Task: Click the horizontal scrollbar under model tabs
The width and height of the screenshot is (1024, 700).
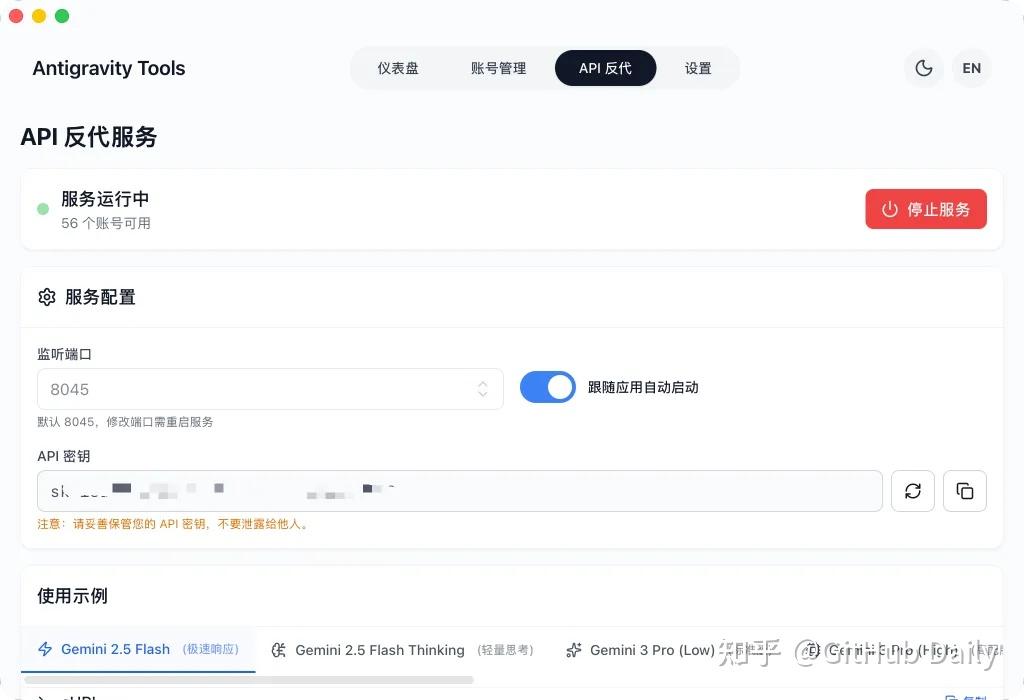Action: (x=250, y=680)
